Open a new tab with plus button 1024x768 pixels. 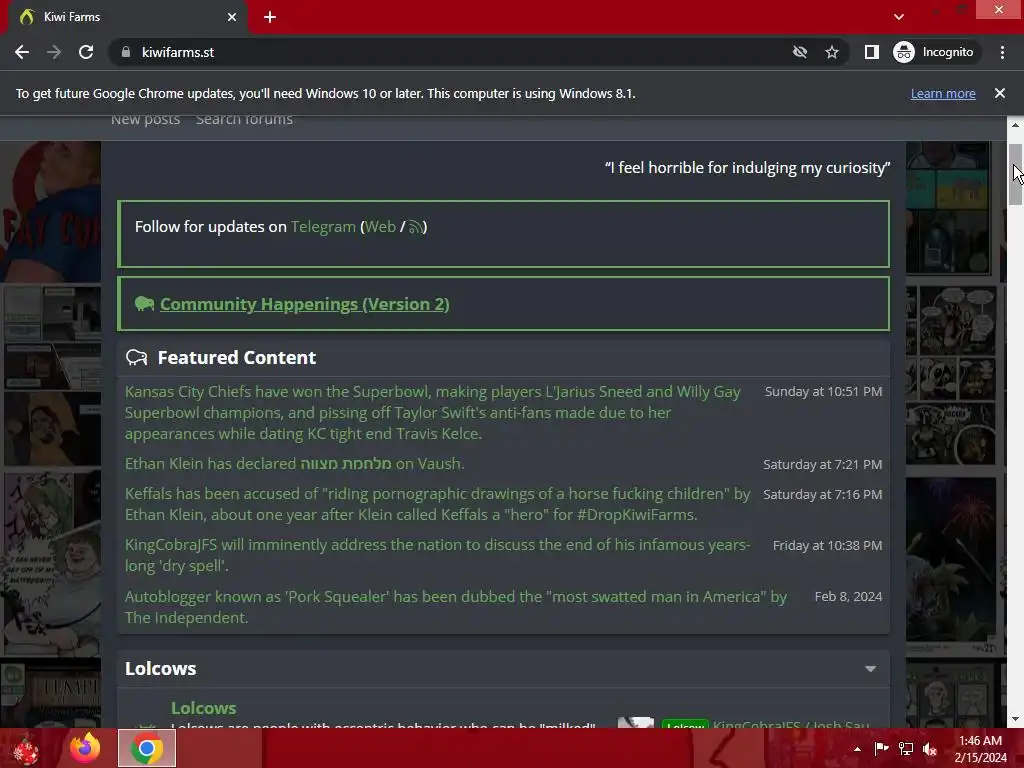point(270,18)
